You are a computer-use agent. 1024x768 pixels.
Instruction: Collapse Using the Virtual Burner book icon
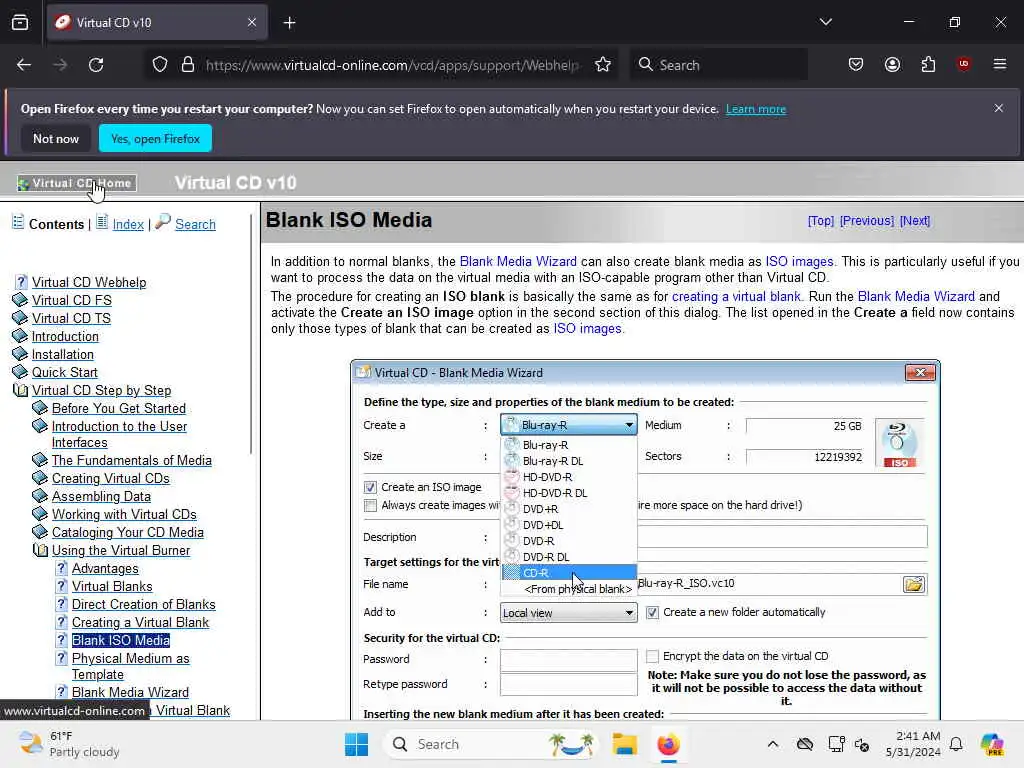click(x=40, y=551)
